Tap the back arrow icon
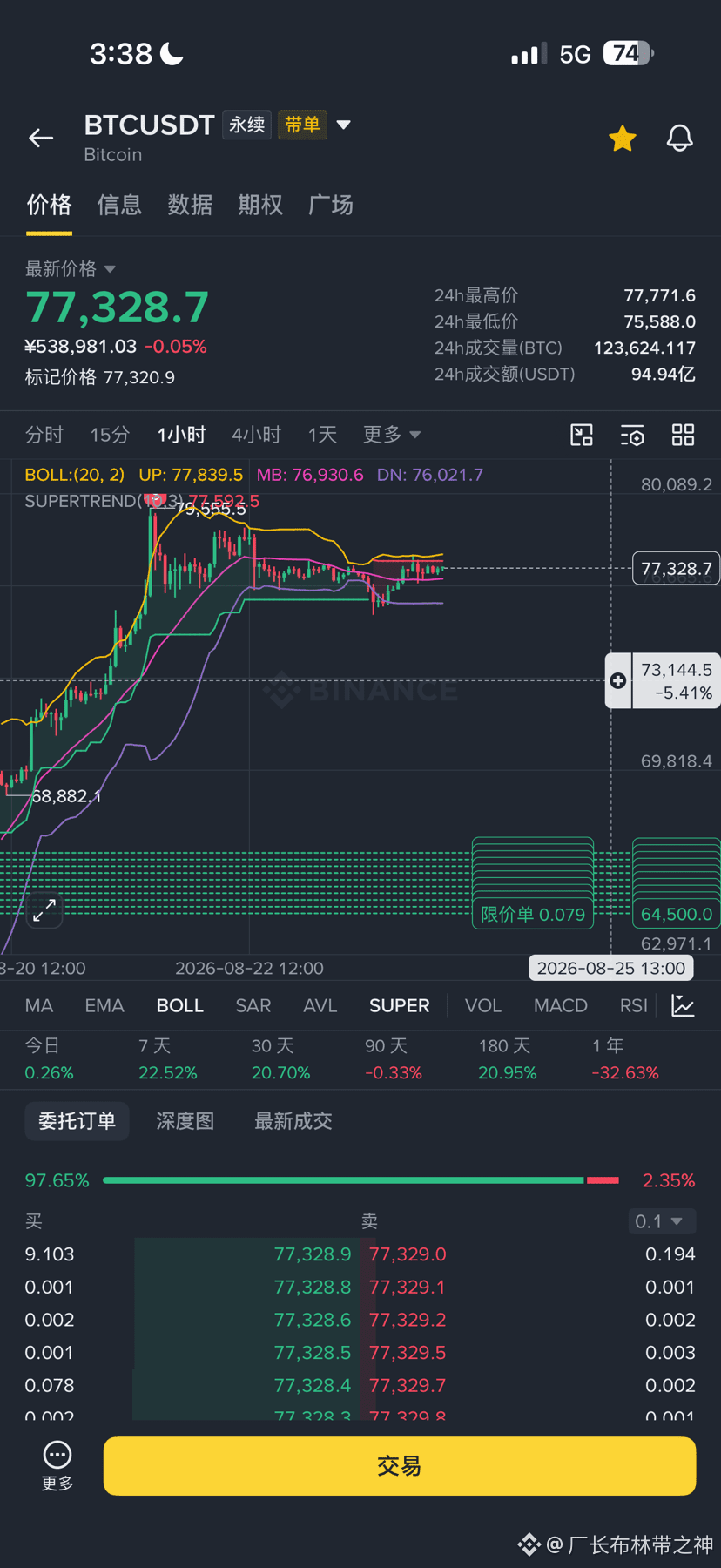 coord(41,138)
